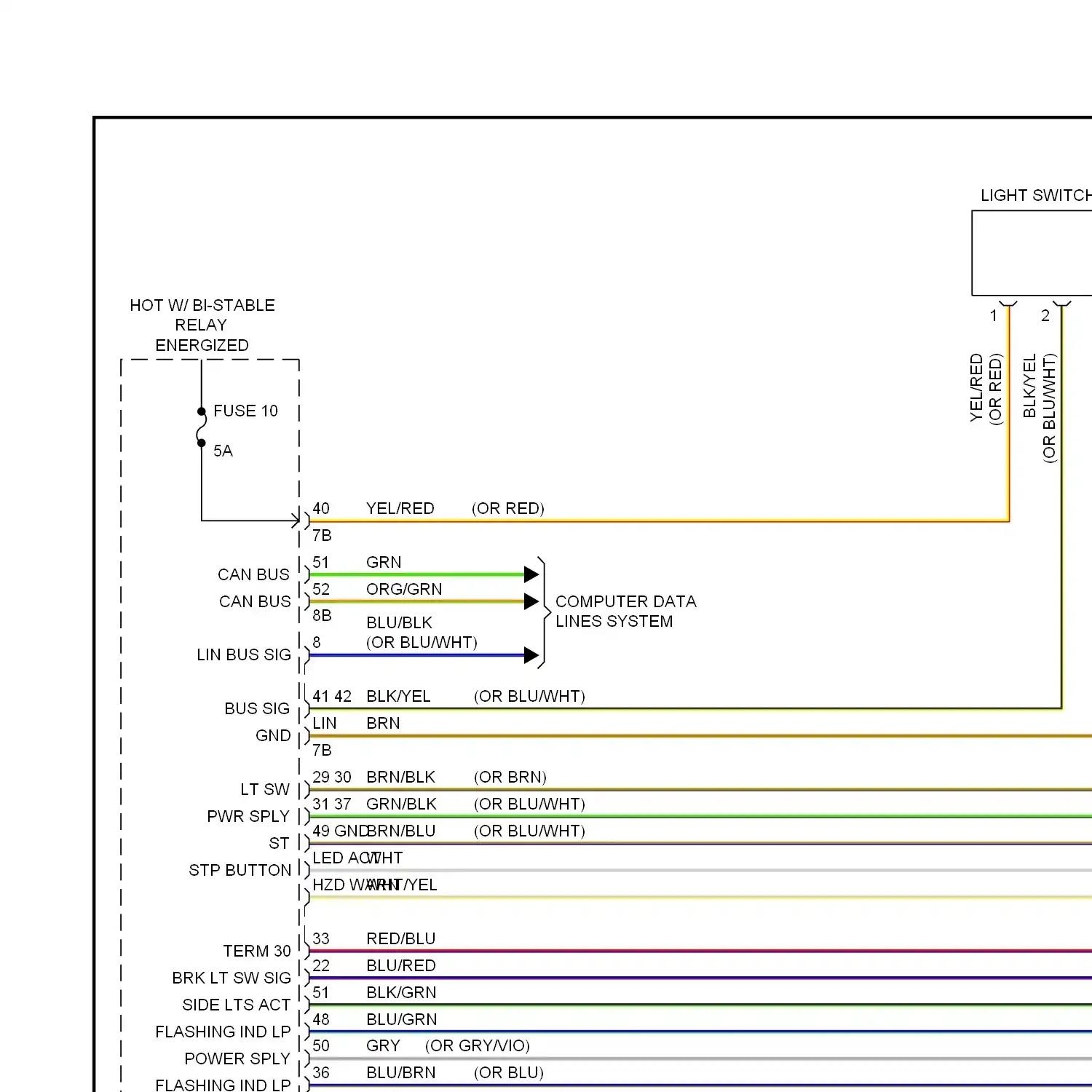Click the 'BRK LT SW SIG' label
The height and width of the screenshot is (1092, 1092).
pyautogui.click(x=232, y=978)
